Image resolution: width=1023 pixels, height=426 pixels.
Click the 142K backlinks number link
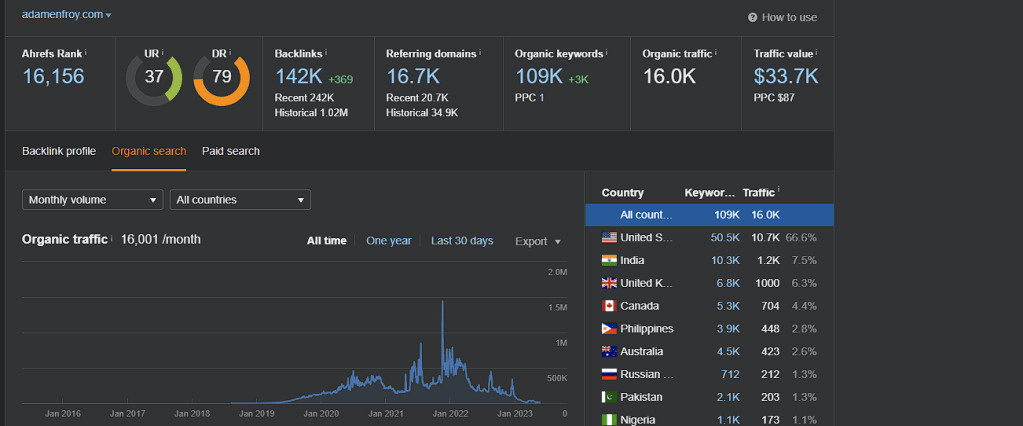click(x=297, y=76)
